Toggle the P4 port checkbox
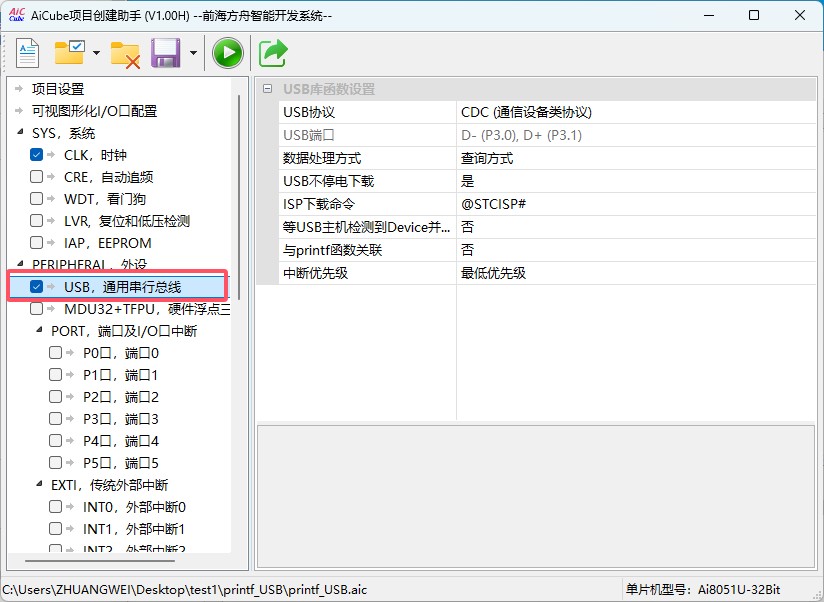The width and height of the screenshot is (824, 602). [x=55, y=441]
